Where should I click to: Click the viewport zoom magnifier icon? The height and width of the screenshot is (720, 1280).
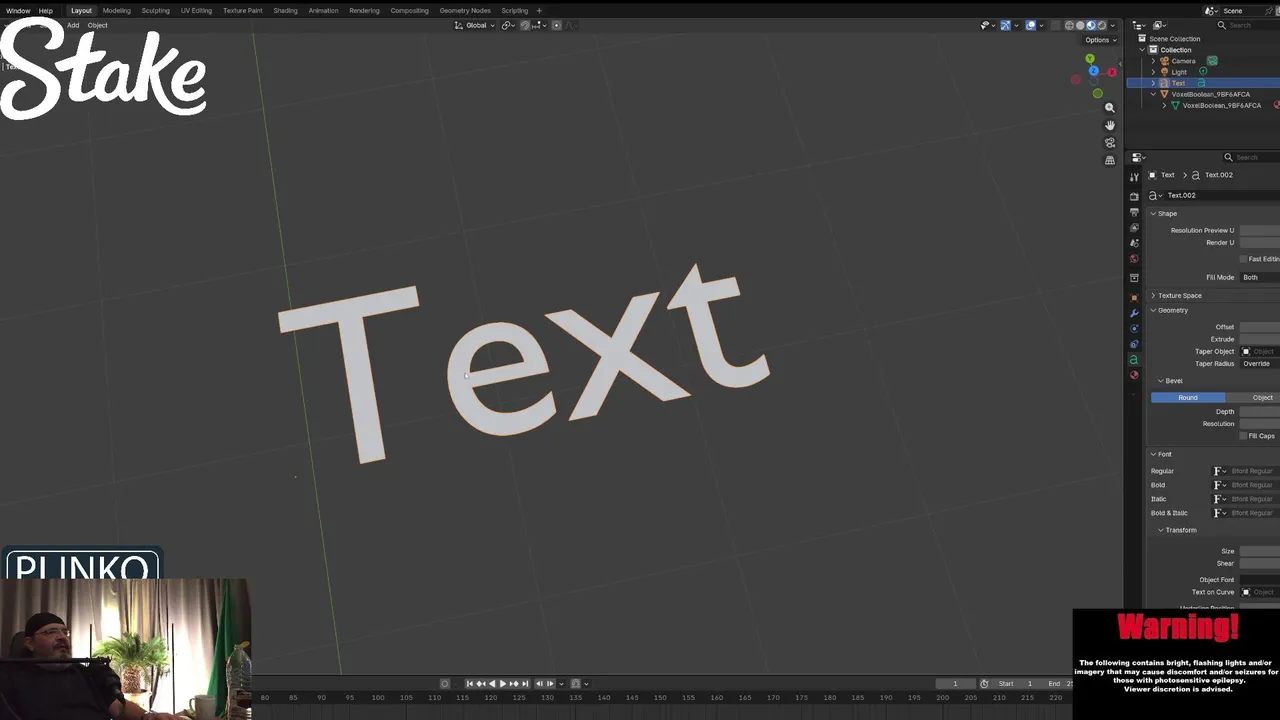[x=1109, y=107]
